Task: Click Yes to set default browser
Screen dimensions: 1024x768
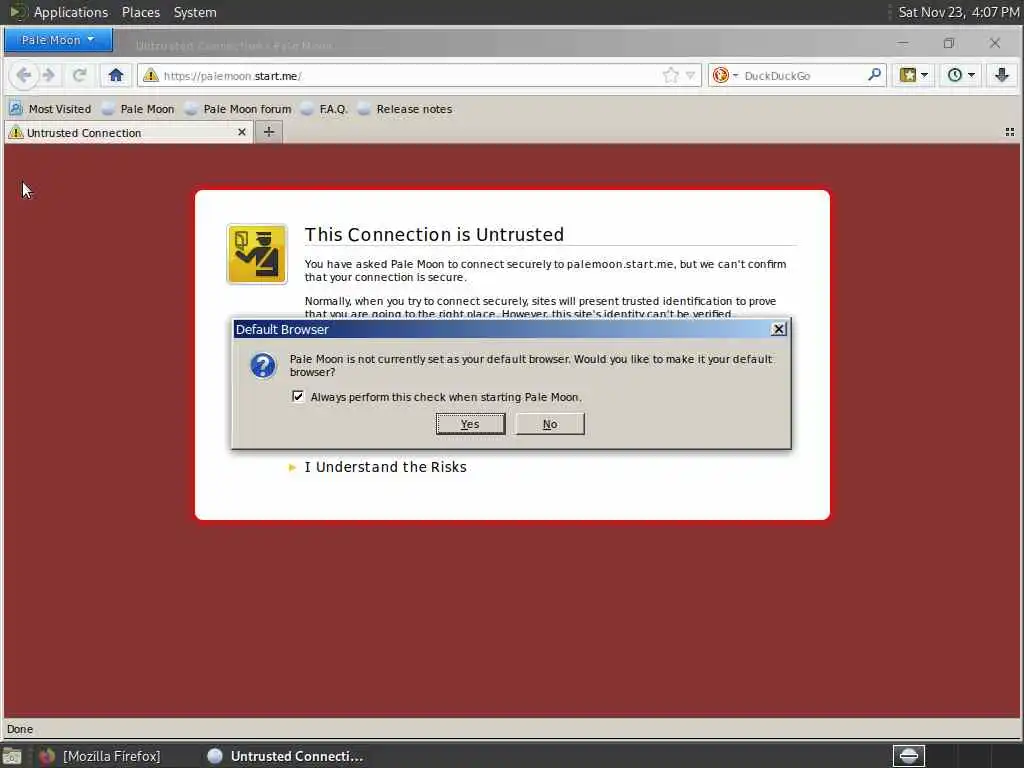Action: click(x=470, y=424)
